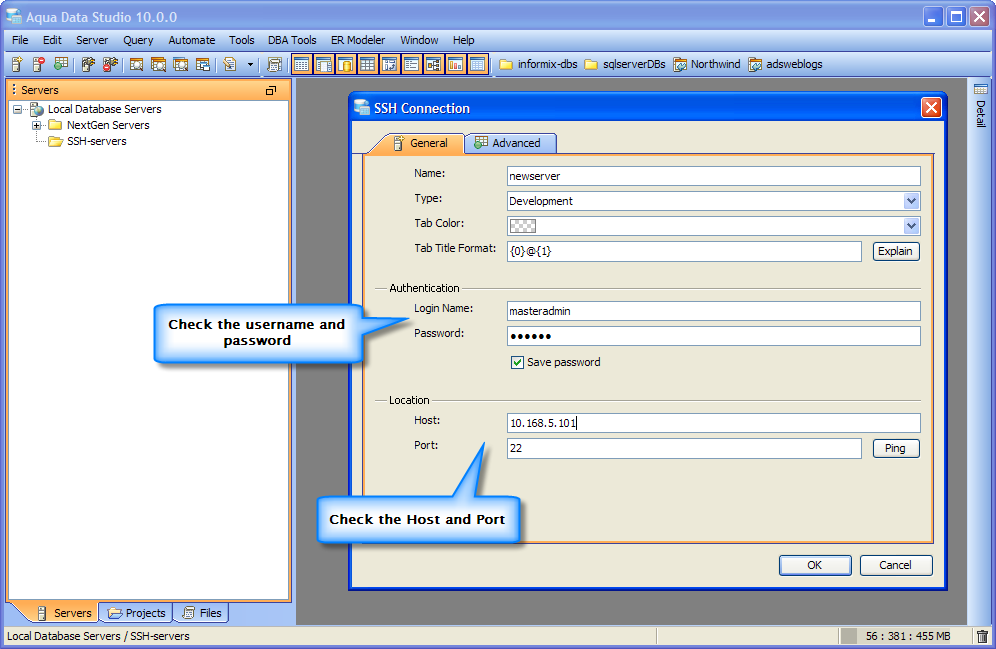Select the NextGen Servers tree item
Screen dimensions: 996x649
pyautogui.click(x=108, y=125)
